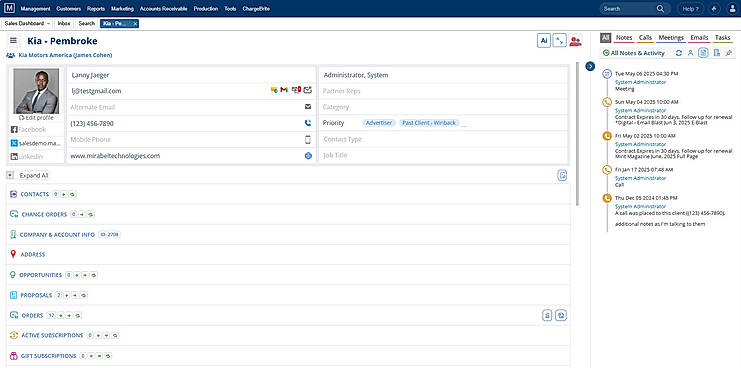Screen dimensions: 741x368
Task: Open the Accounts Receivable menu
Action: 164,9
